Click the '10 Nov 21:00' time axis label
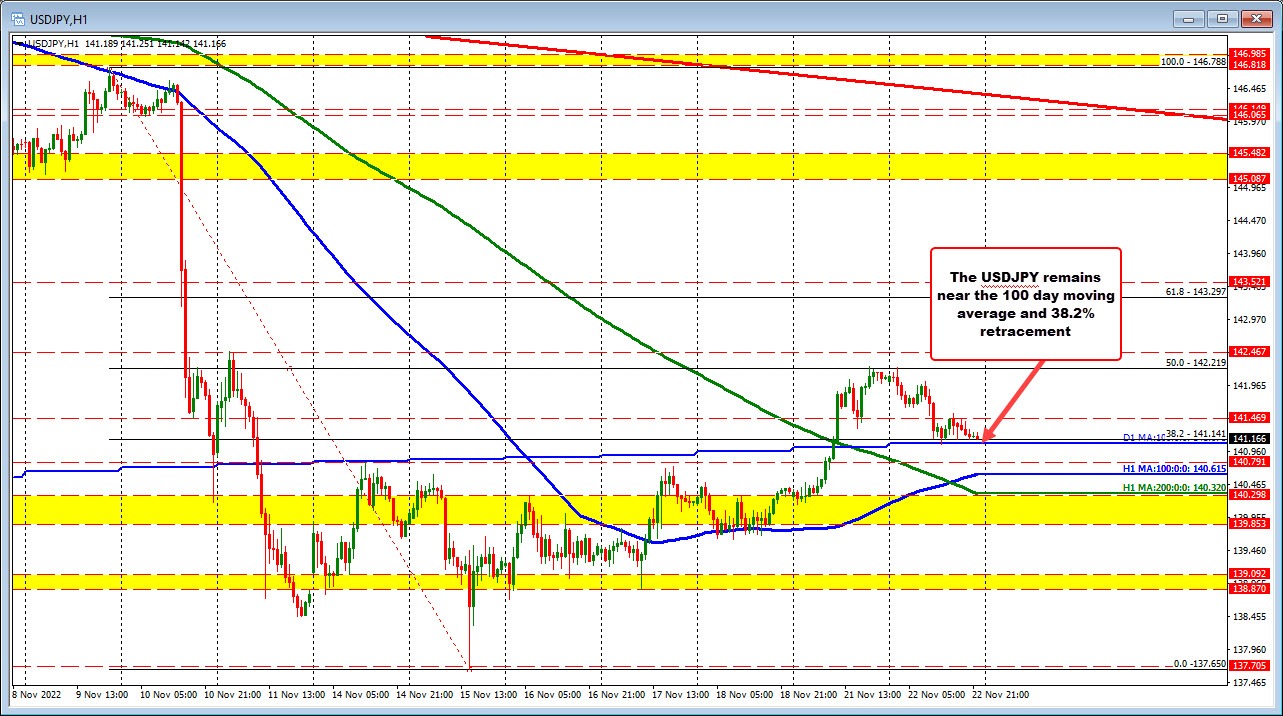 point(233,694)
